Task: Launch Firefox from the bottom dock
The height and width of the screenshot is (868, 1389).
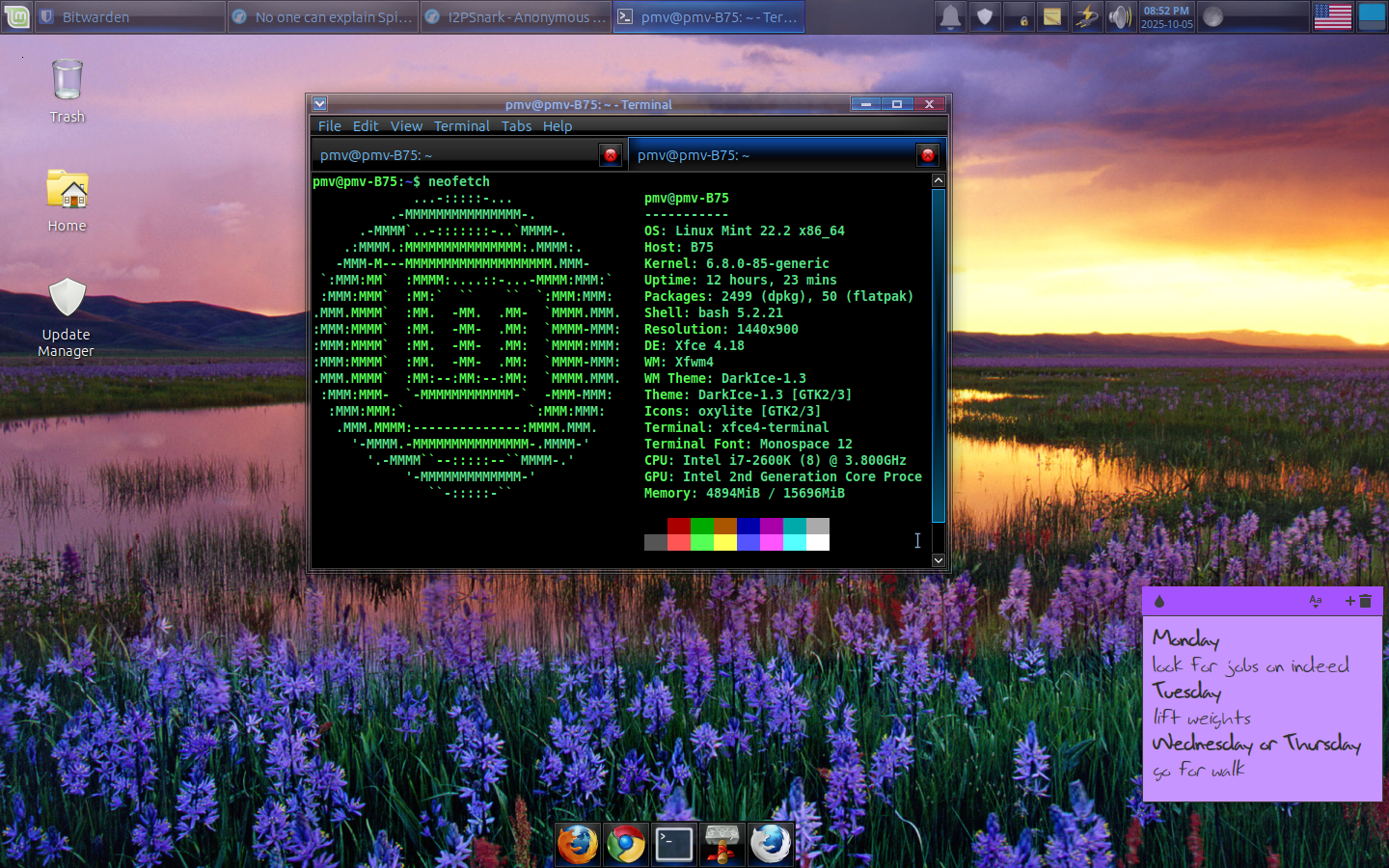Action: click(578, 845)
